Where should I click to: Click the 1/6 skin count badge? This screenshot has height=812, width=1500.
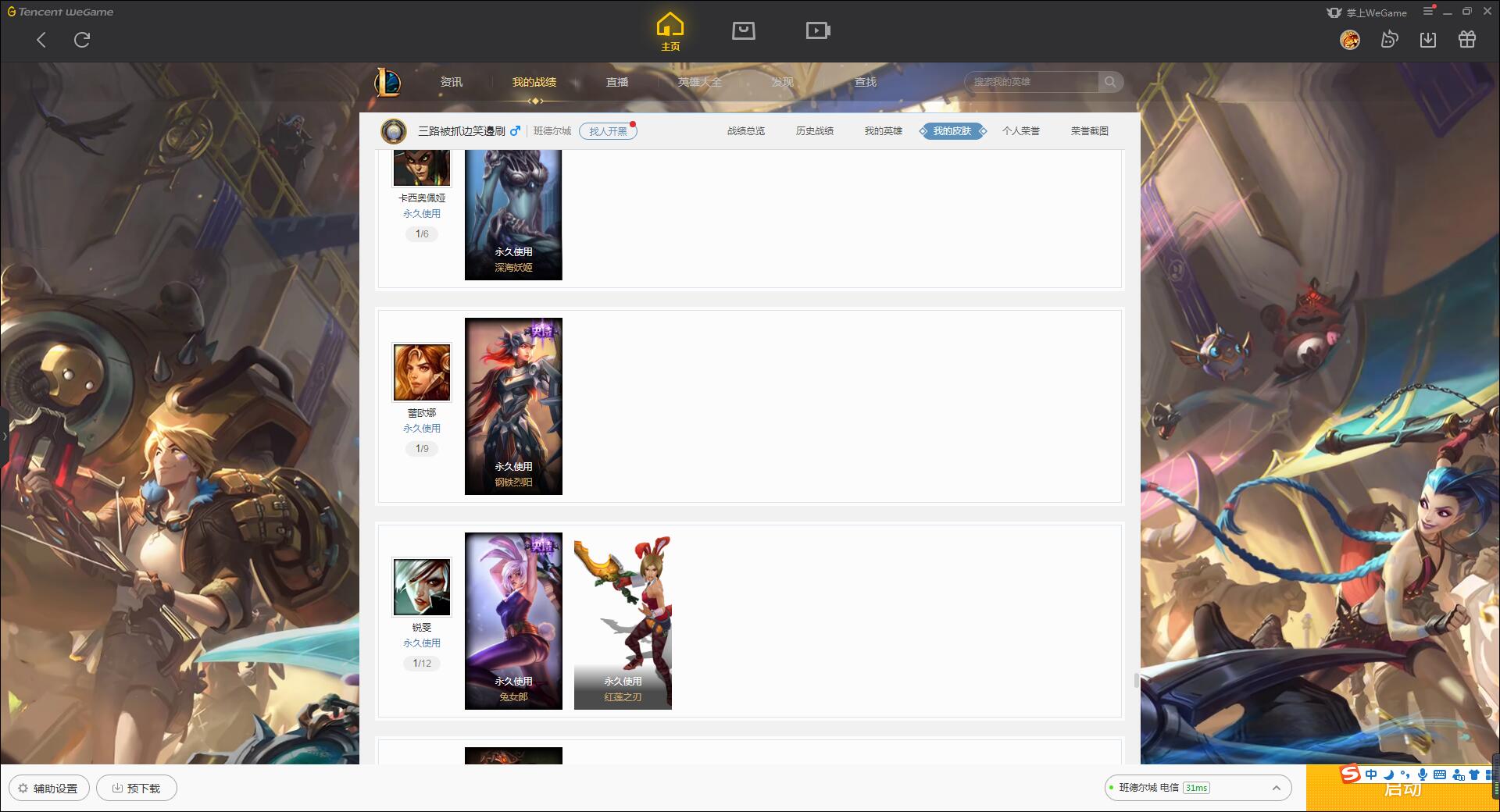(422, 234)
